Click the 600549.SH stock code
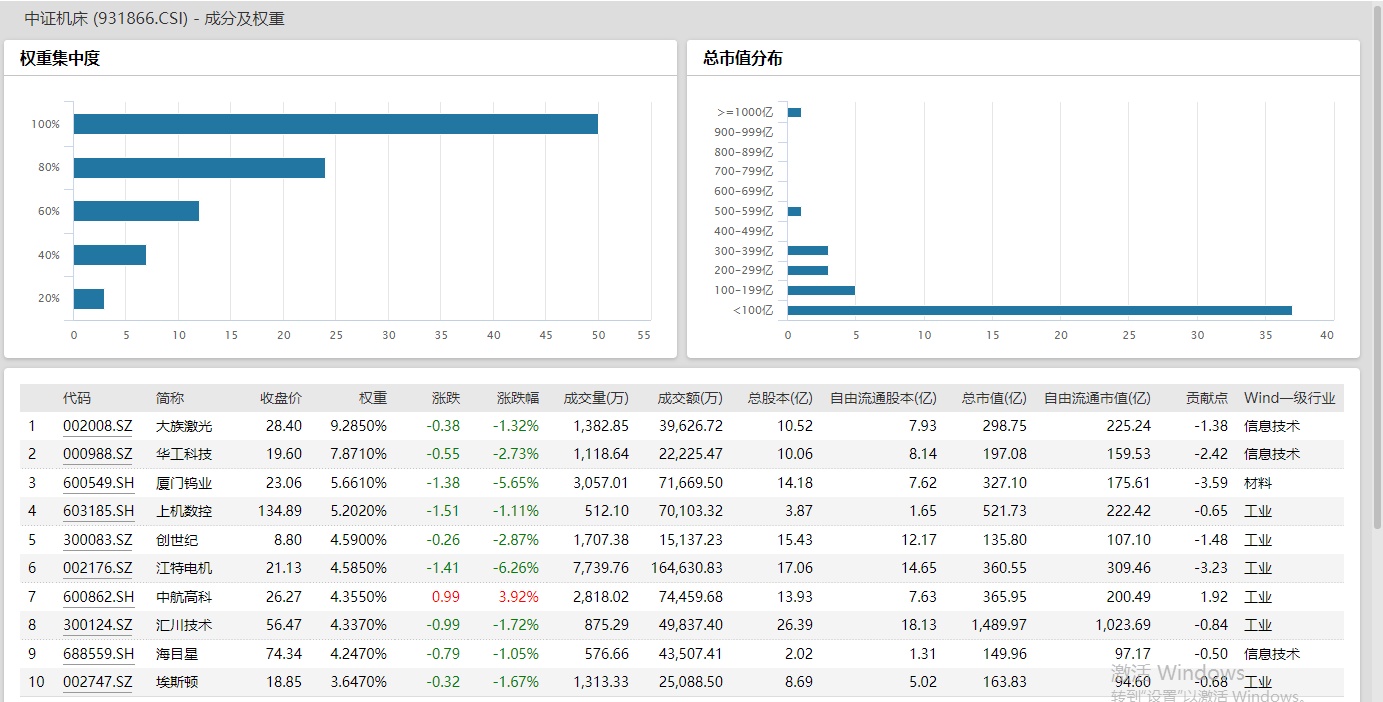The width and height of the screenshot is (1383, 702). coord(98,483)
